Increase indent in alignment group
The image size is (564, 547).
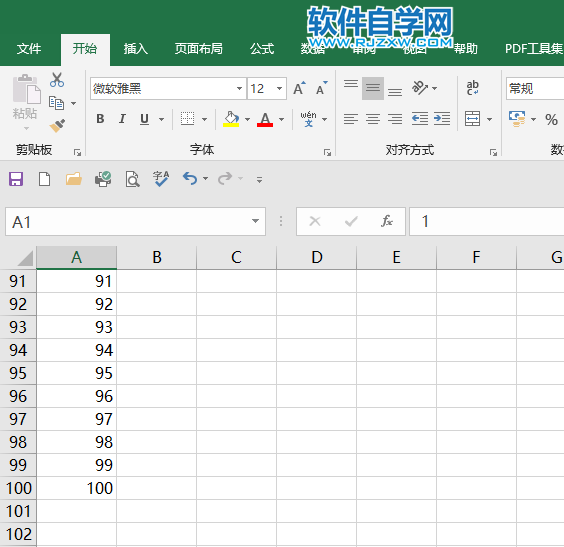[x=442, y=118]
